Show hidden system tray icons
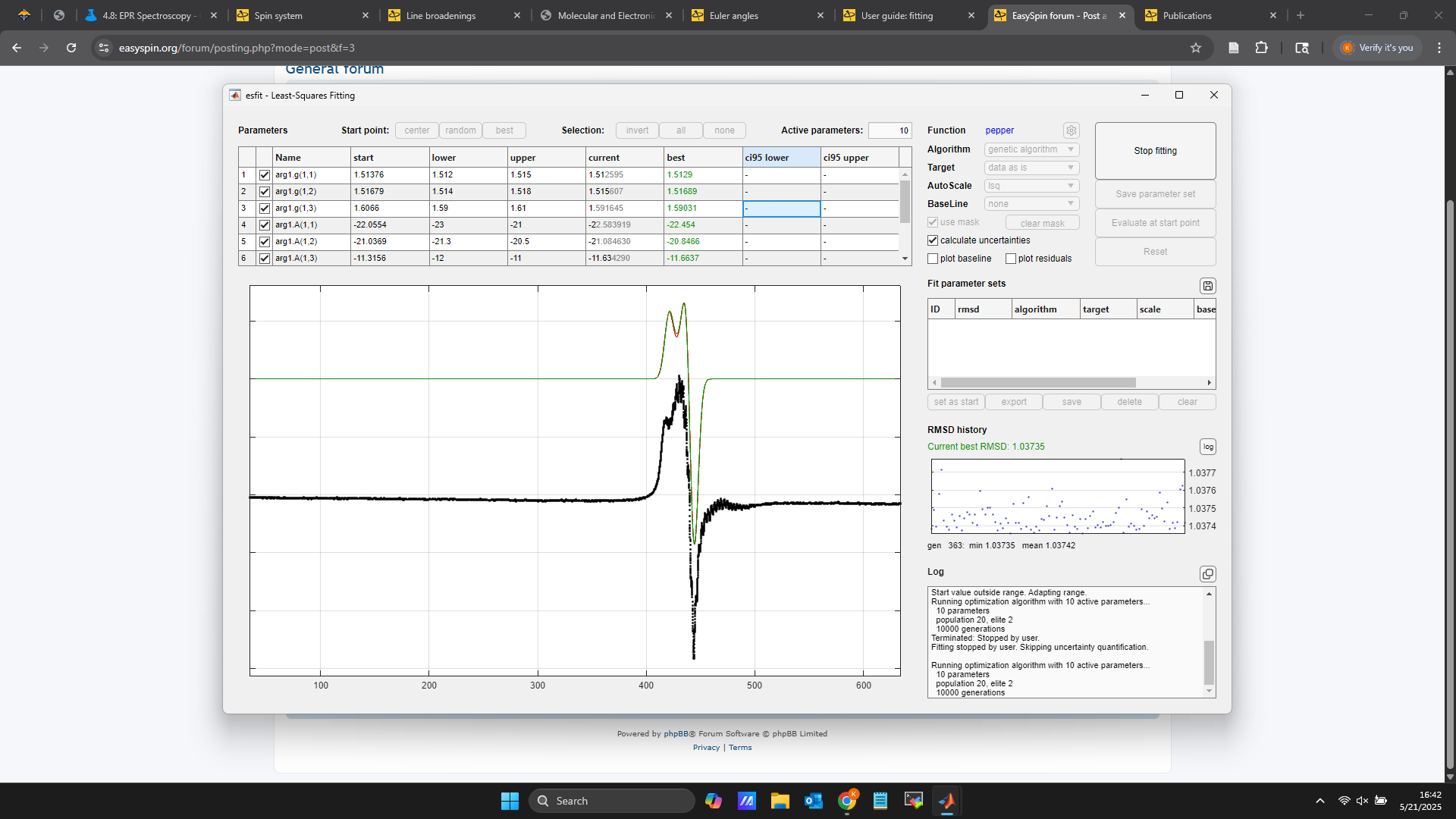 click(1320, 801)
